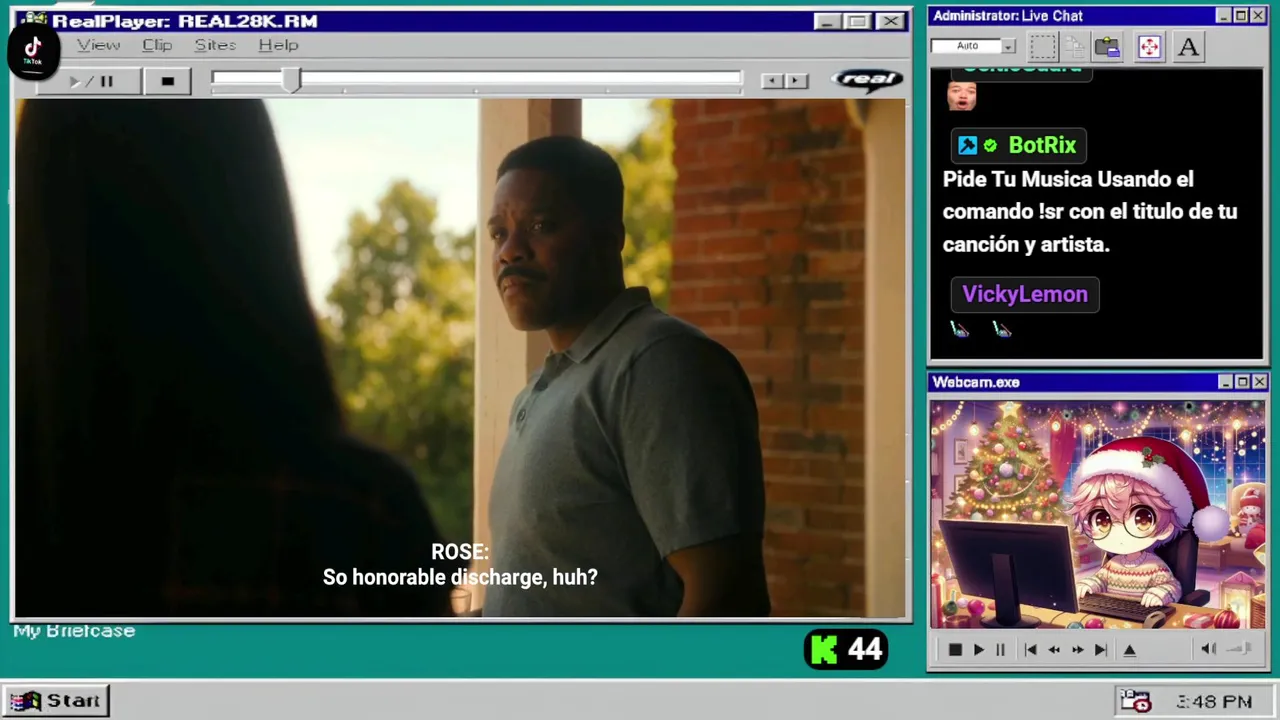Click the task scheduler tray icon
Screen dimensions: 1280x720
point(1135,701)
